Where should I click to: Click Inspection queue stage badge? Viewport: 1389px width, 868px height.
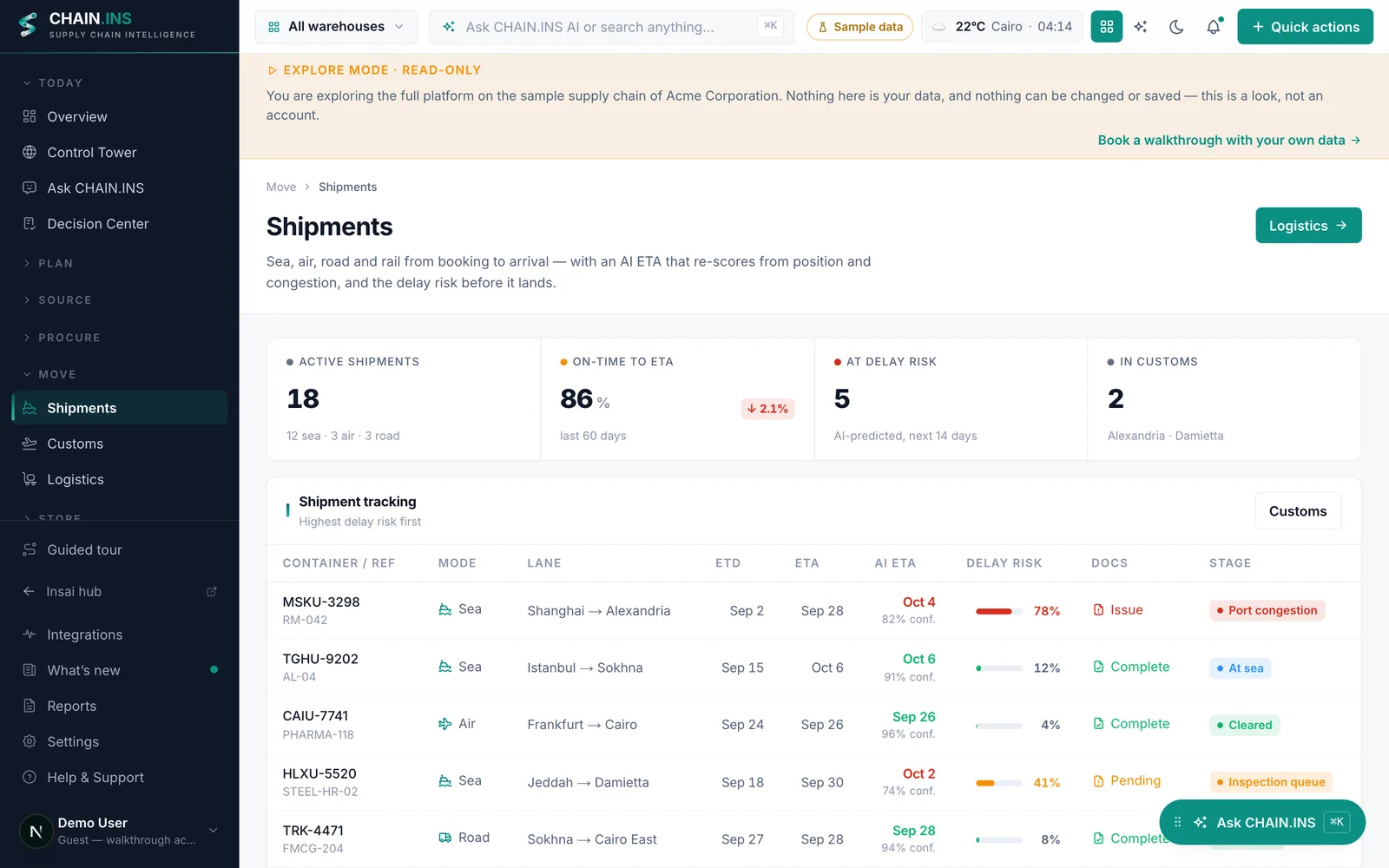[1271, 782]
